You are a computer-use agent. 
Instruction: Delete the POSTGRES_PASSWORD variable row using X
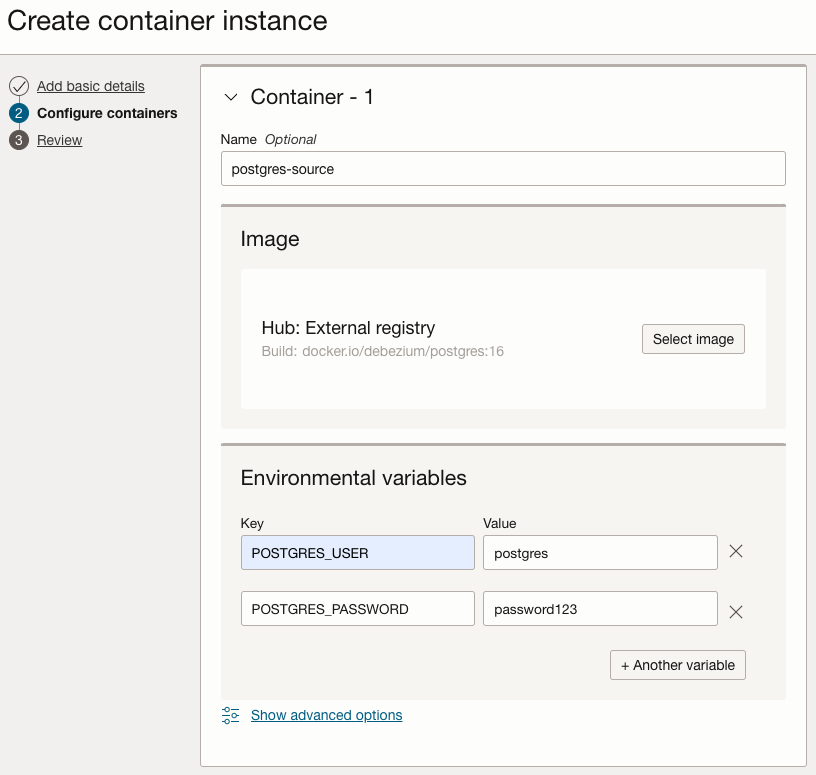736,612
